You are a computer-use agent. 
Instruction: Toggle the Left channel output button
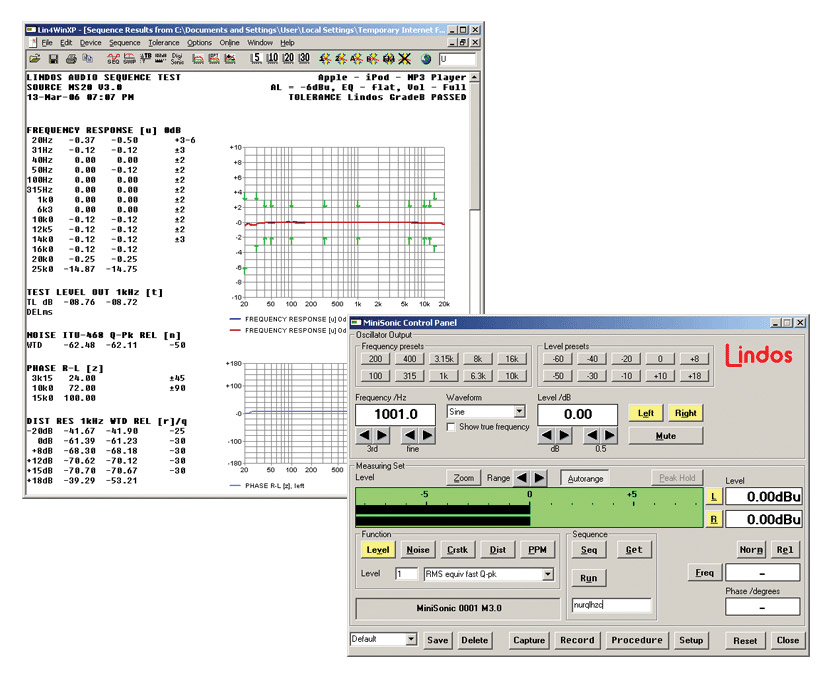click(645, 412)
